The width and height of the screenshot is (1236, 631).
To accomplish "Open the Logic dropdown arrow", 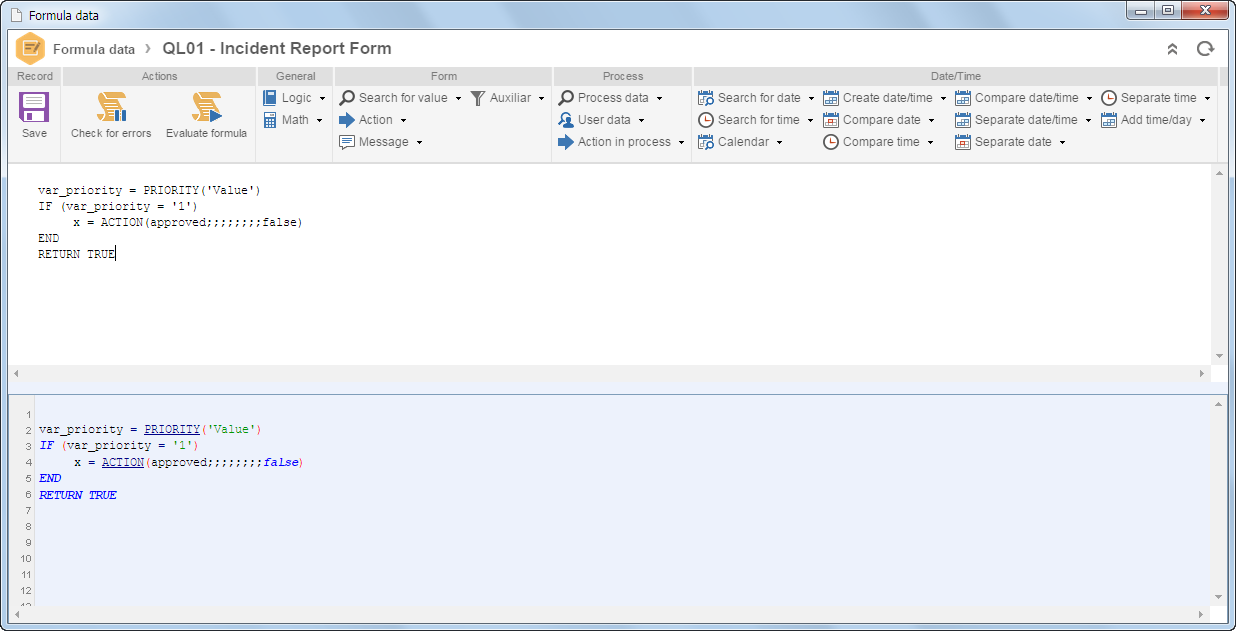I will click(x=322, y=99).
